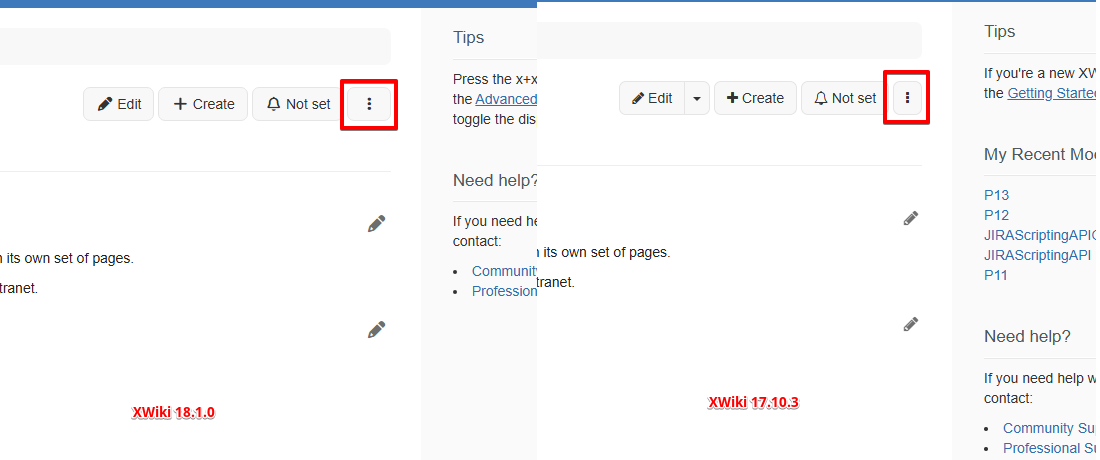The image size is (1100, 460).
Task: Expand the caret dropdown beside Edit
Action: click(x=697, y=98)
